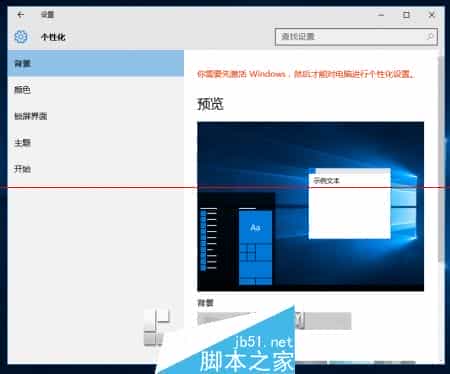
Task: Open the 锁屏界面 (Lock screen) section
Action: pyautogui.click(x=96, y=116)
